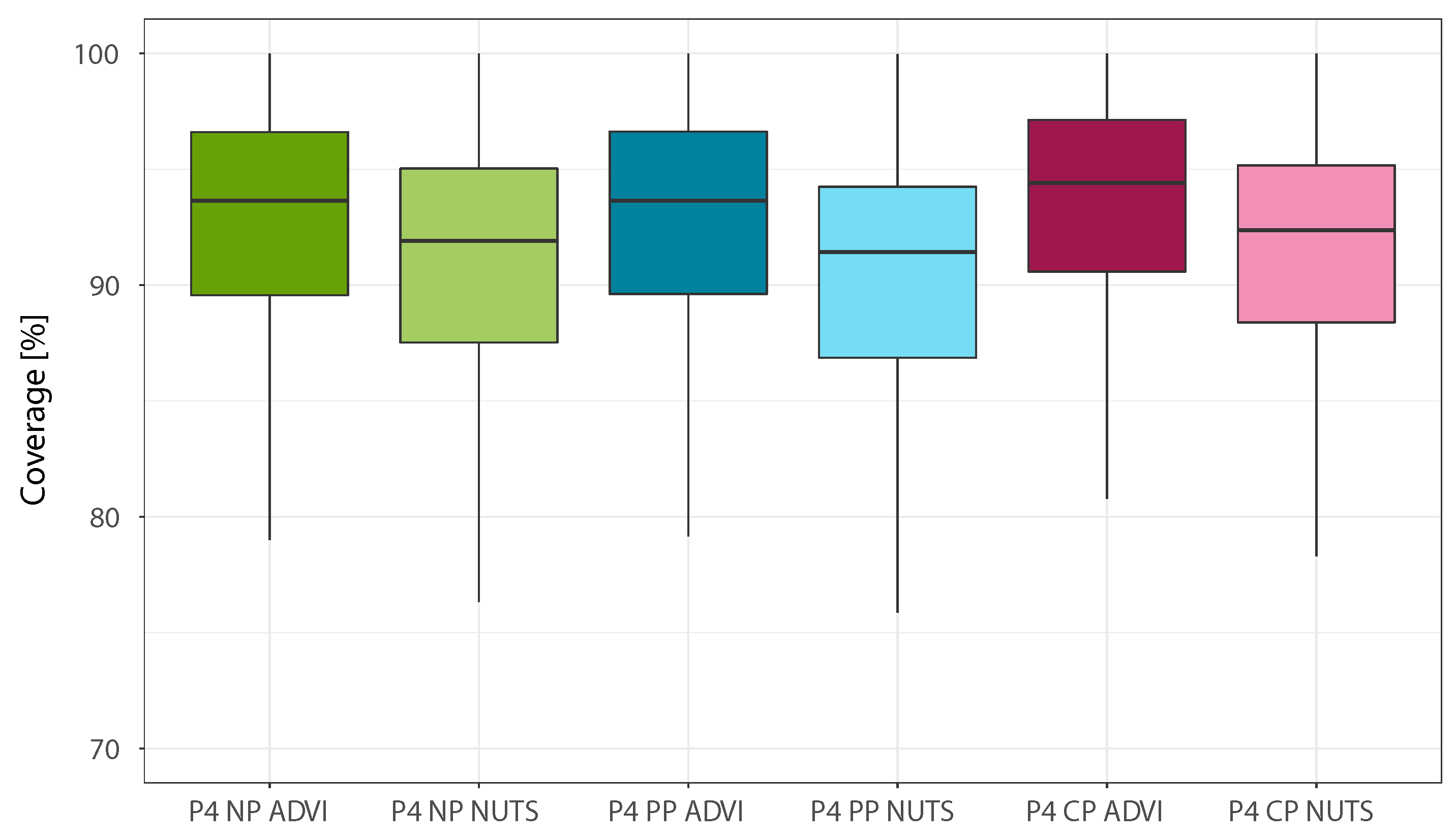Select the 'P4 PP NUTS' x-axis label
Image resolution: width=1456 pixels, height=840 pixels.
point(883,811)
